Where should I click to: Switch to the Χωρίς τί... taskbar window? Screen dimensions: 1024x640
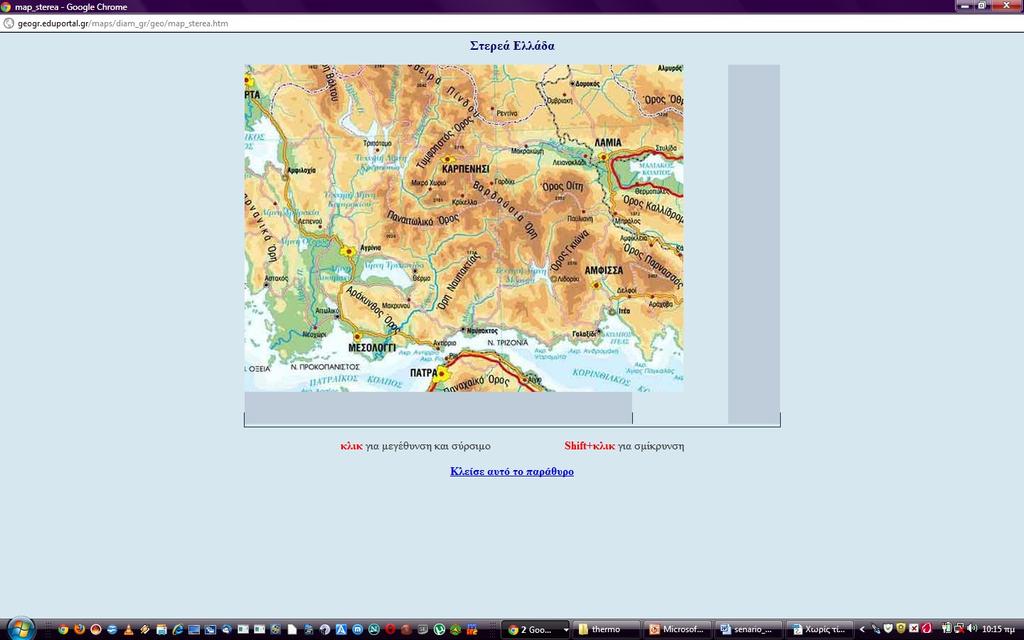coord(820,630)
